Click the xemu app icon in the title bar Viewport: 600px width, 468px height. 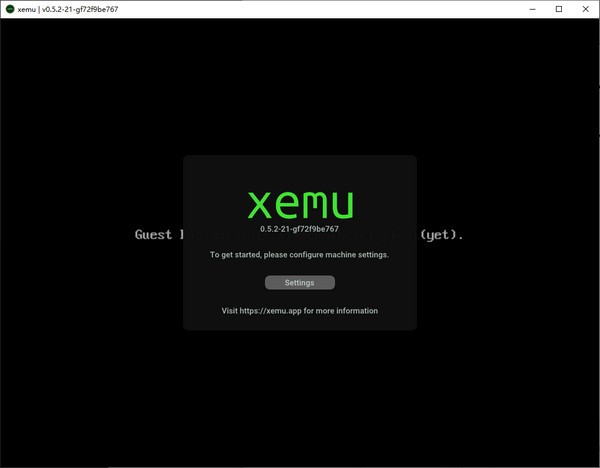click(10, 9)
